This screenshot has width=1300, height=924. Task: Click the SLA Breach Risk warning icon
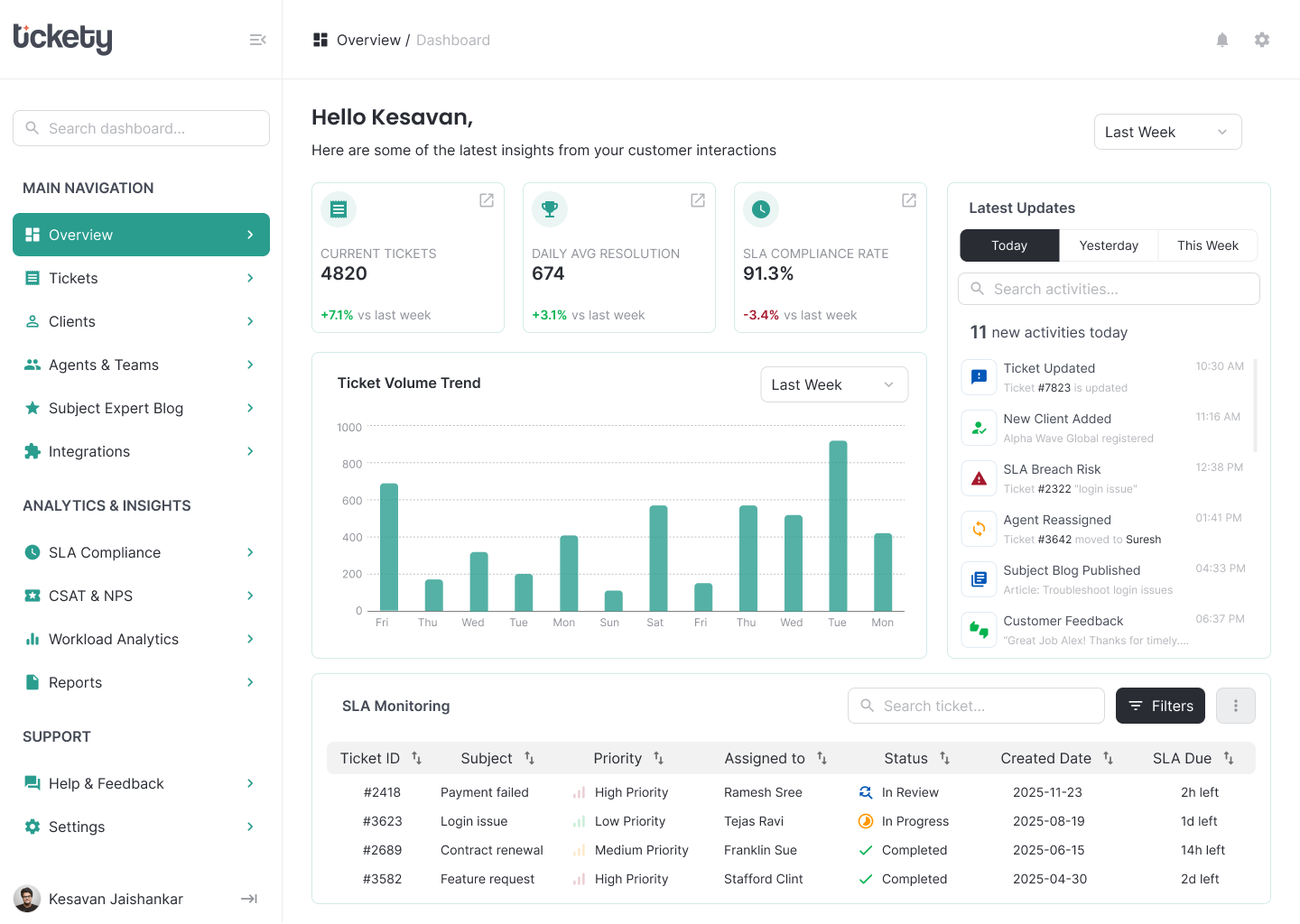coord(979,478)
